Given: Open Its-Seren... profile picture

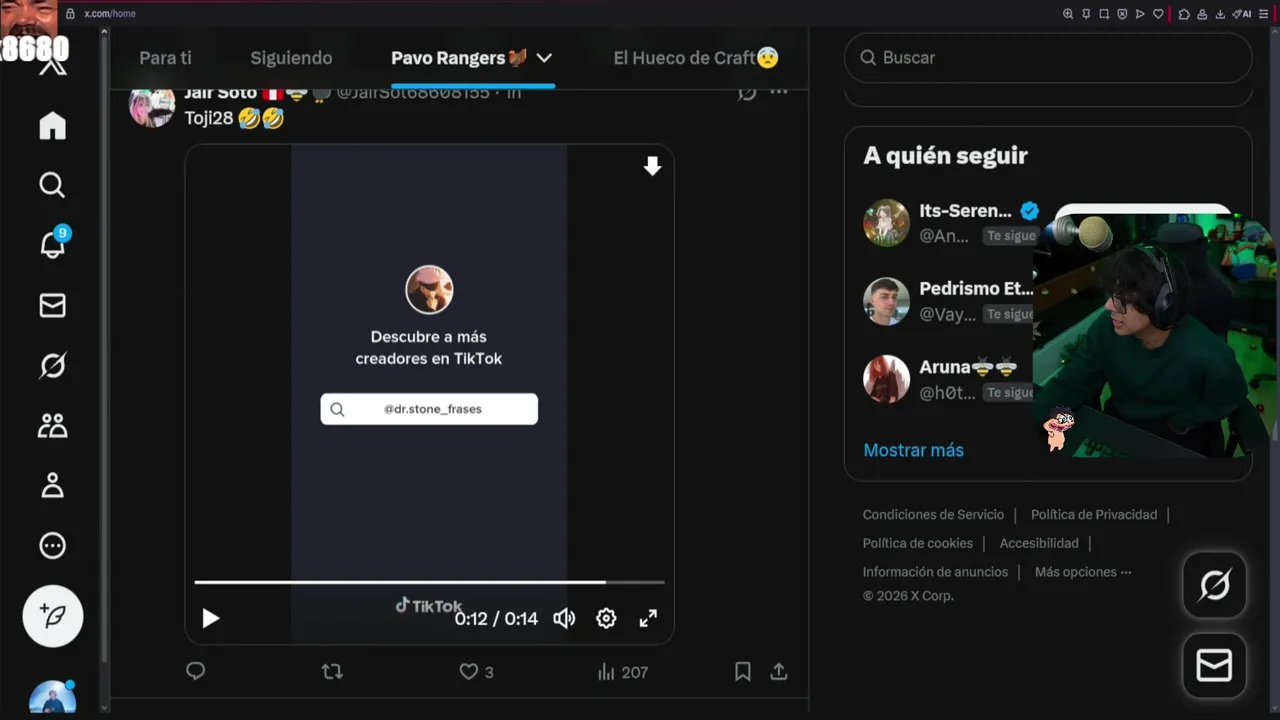Looking at the screenshot, I should (x=886, y=222).
